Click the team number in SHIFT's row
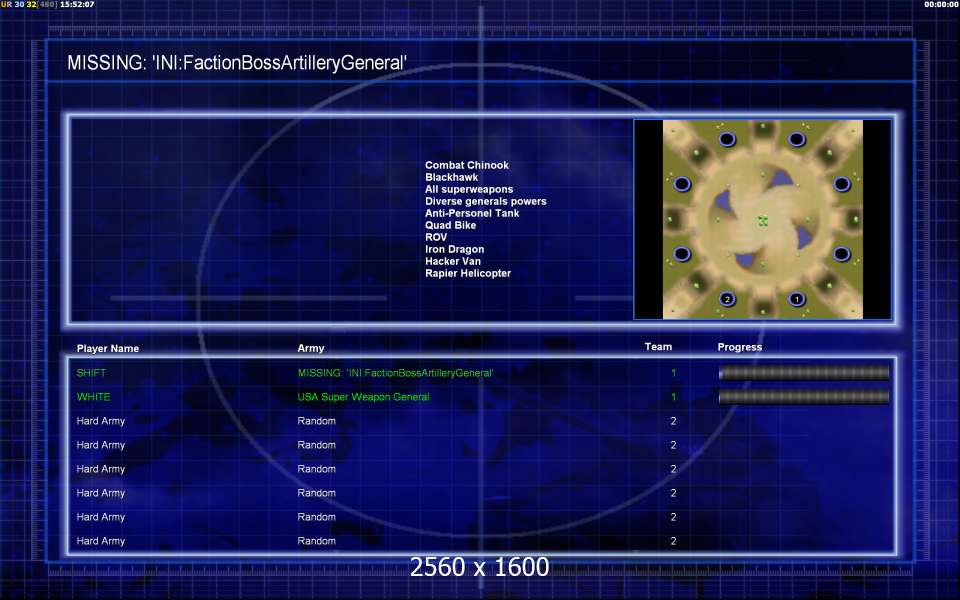 point(673,373)
